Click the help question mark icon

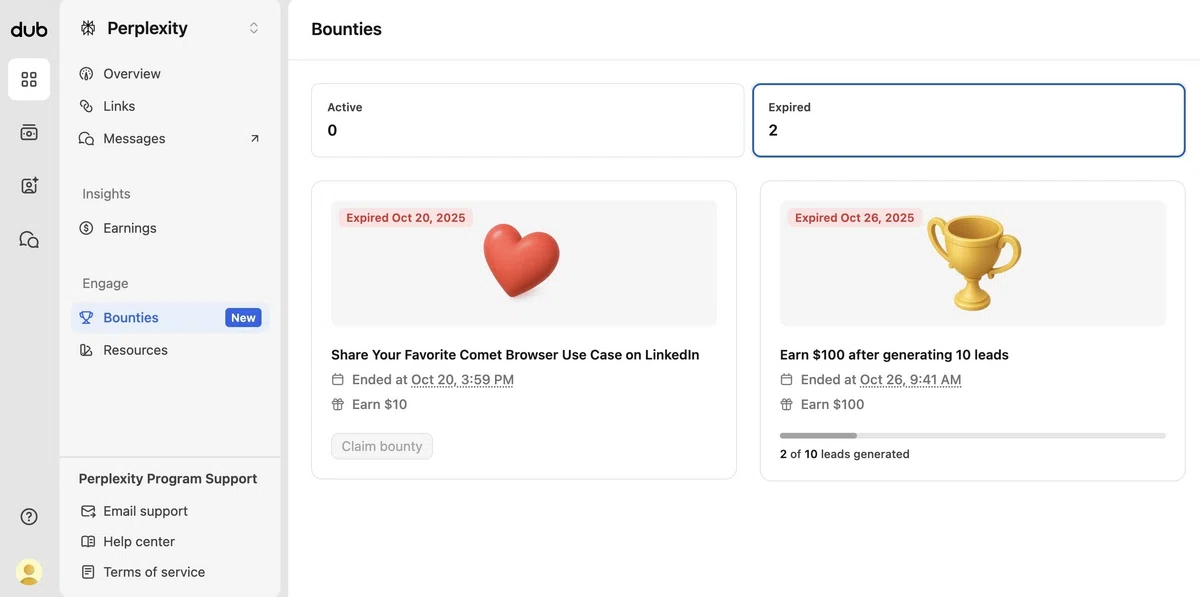pos(29,516)
